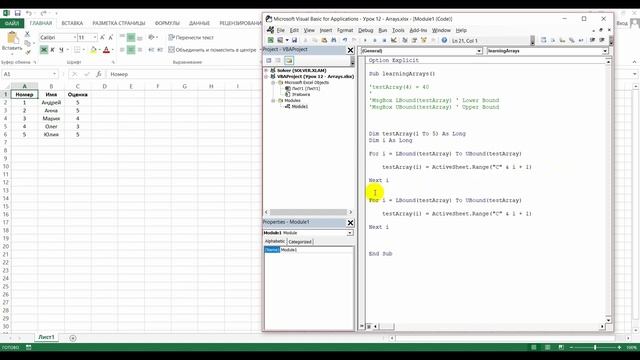640x360 pixels.
Task: Switch to the ВСТАВКА ribbon tab
Action: click(72, 23)
